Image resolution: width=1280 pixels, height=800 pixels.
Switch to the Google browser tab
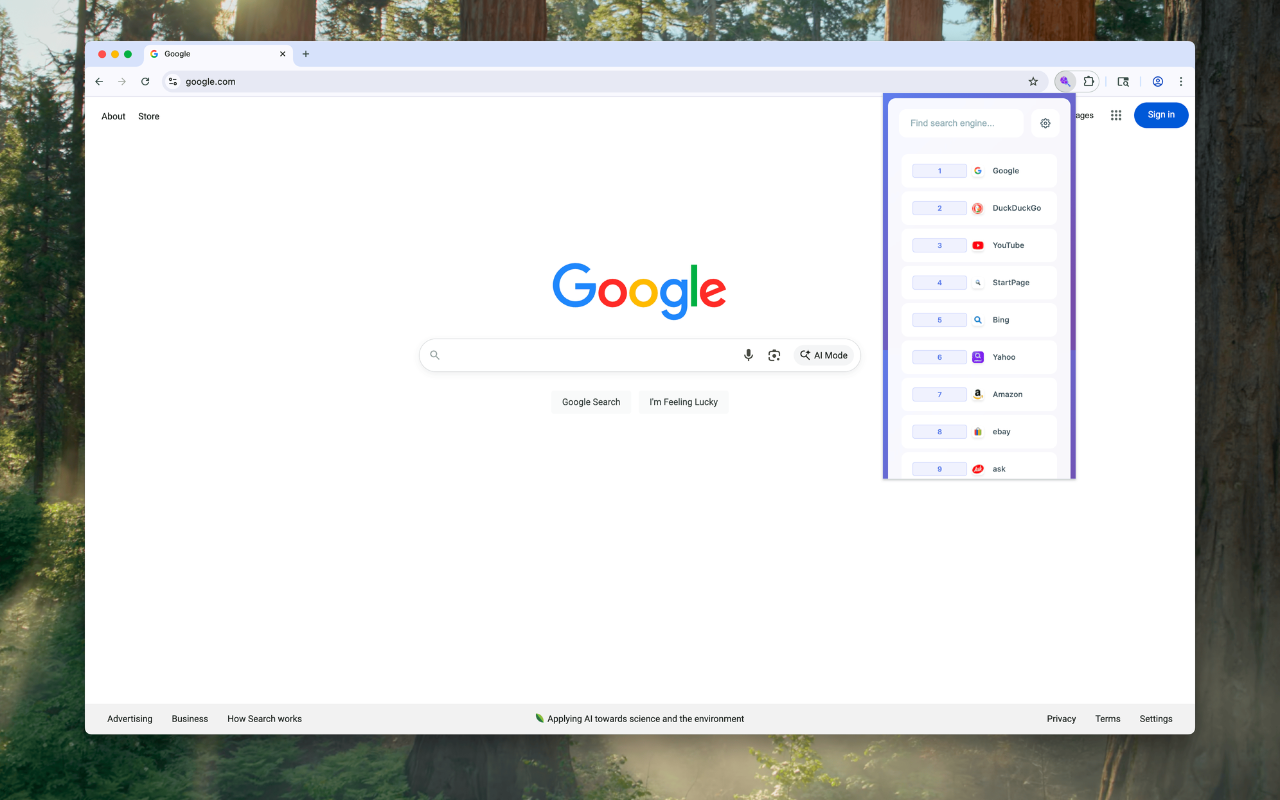point(218,54)
